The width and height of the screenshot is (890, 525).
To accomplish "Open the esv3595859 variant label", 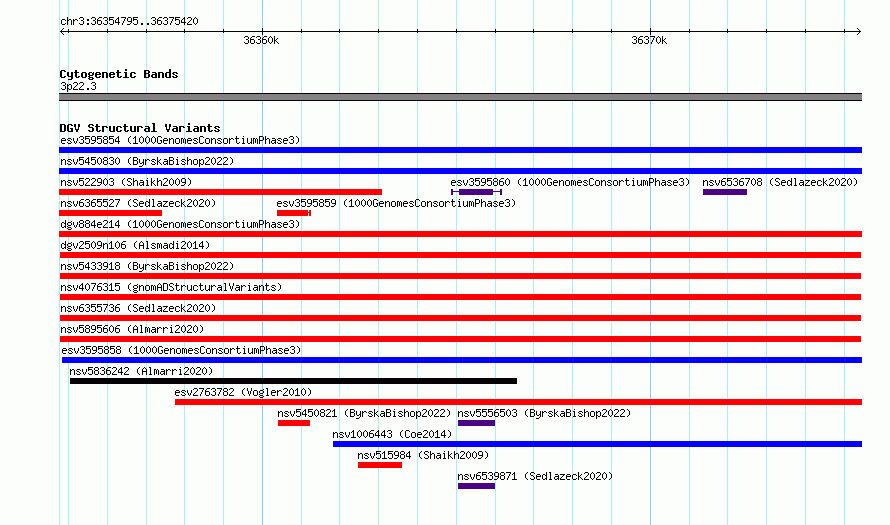I will (396, 203).
